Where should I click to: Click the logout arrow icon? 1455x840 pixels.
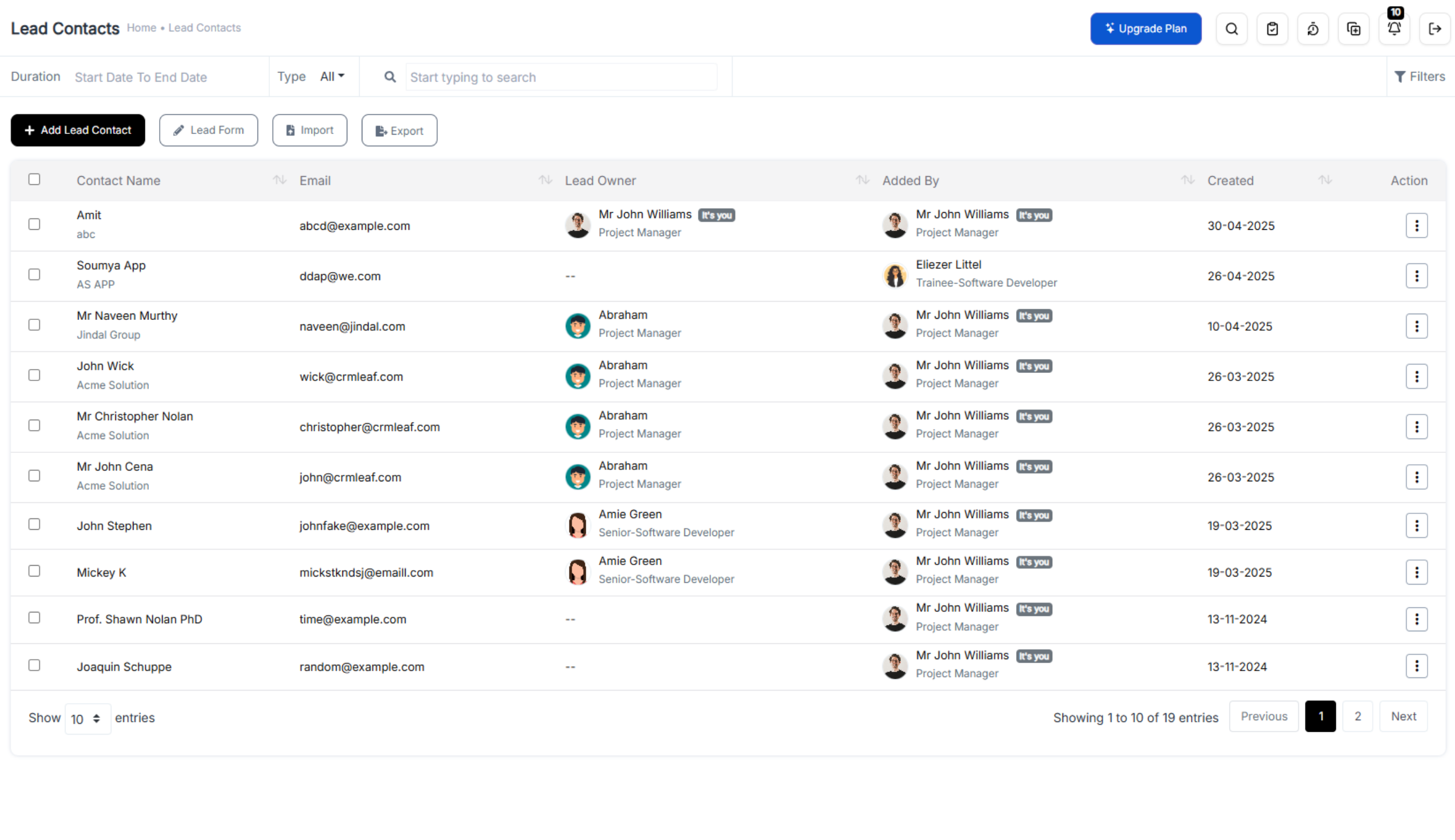tap(1435, 29)
